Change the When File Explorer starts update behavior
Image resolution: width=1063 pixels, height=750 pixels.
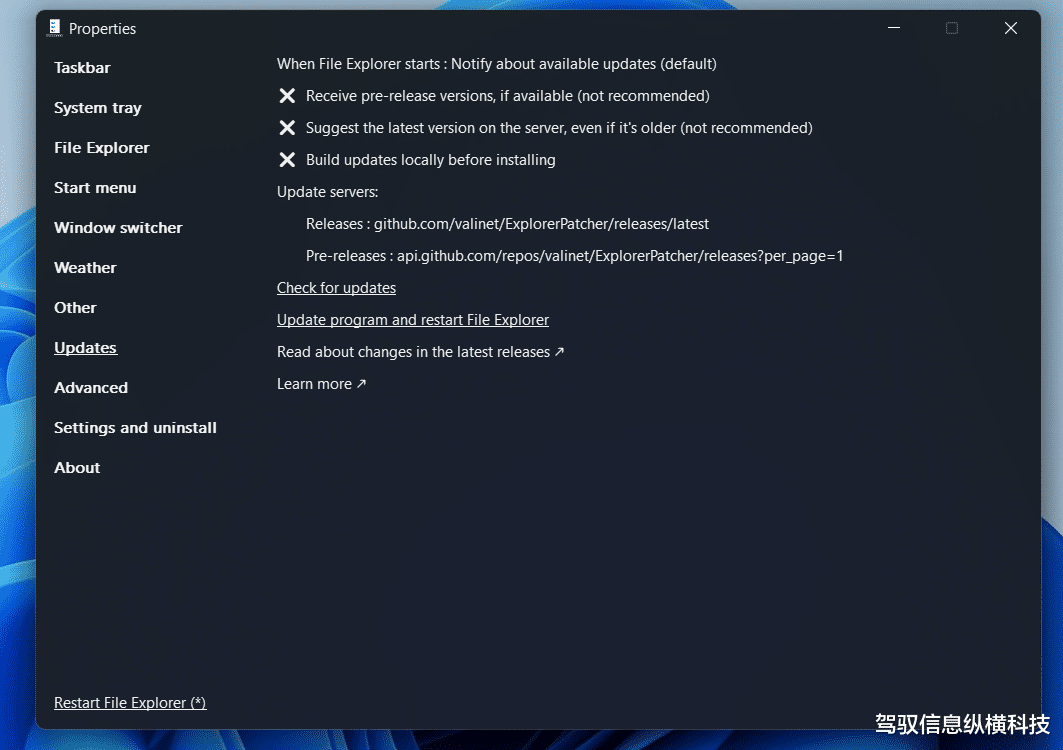point(496,64)
